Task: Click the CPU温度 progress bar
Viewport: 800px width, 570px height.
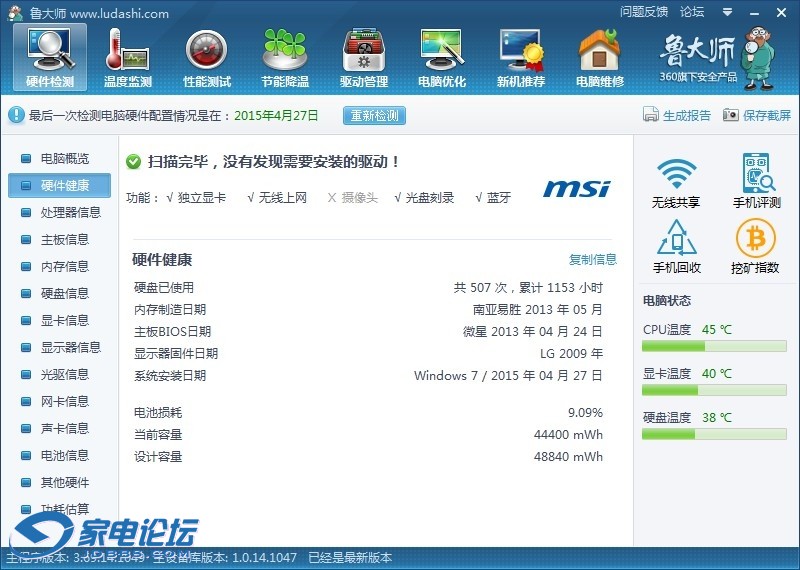Action: [x=715, y=346]
